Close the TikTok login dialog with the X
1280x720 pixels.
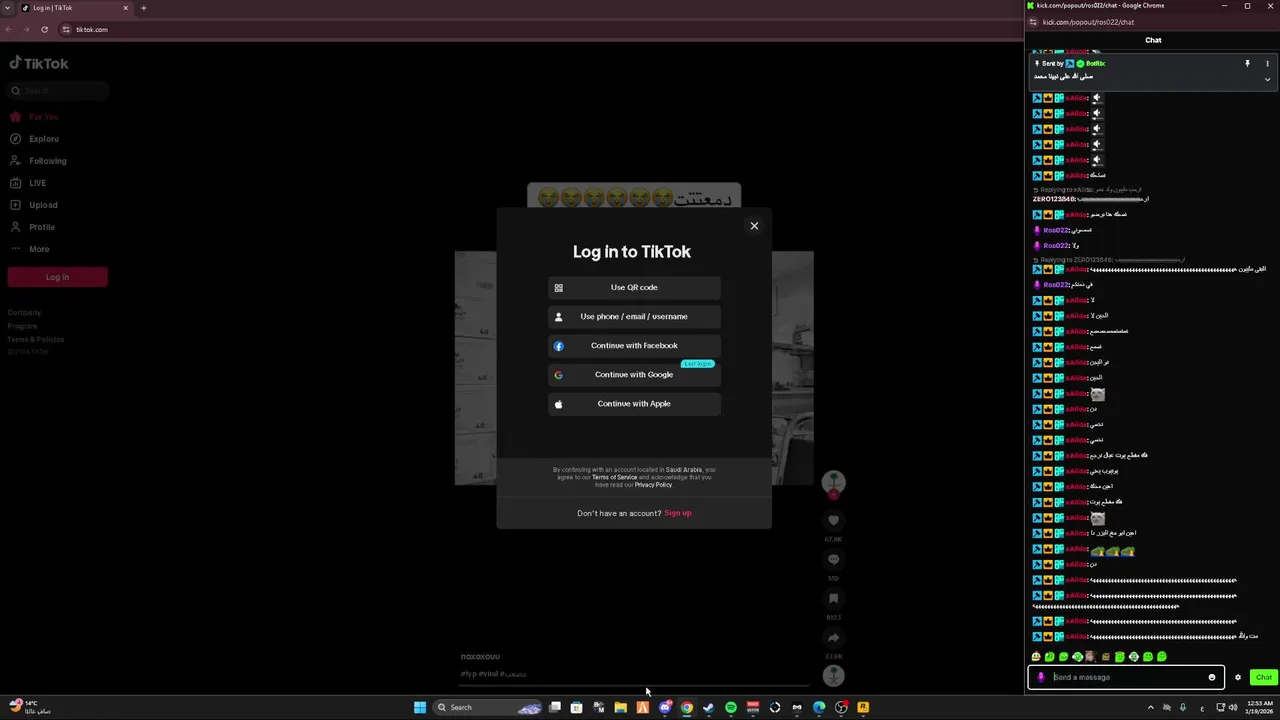(x=754, y=226)
